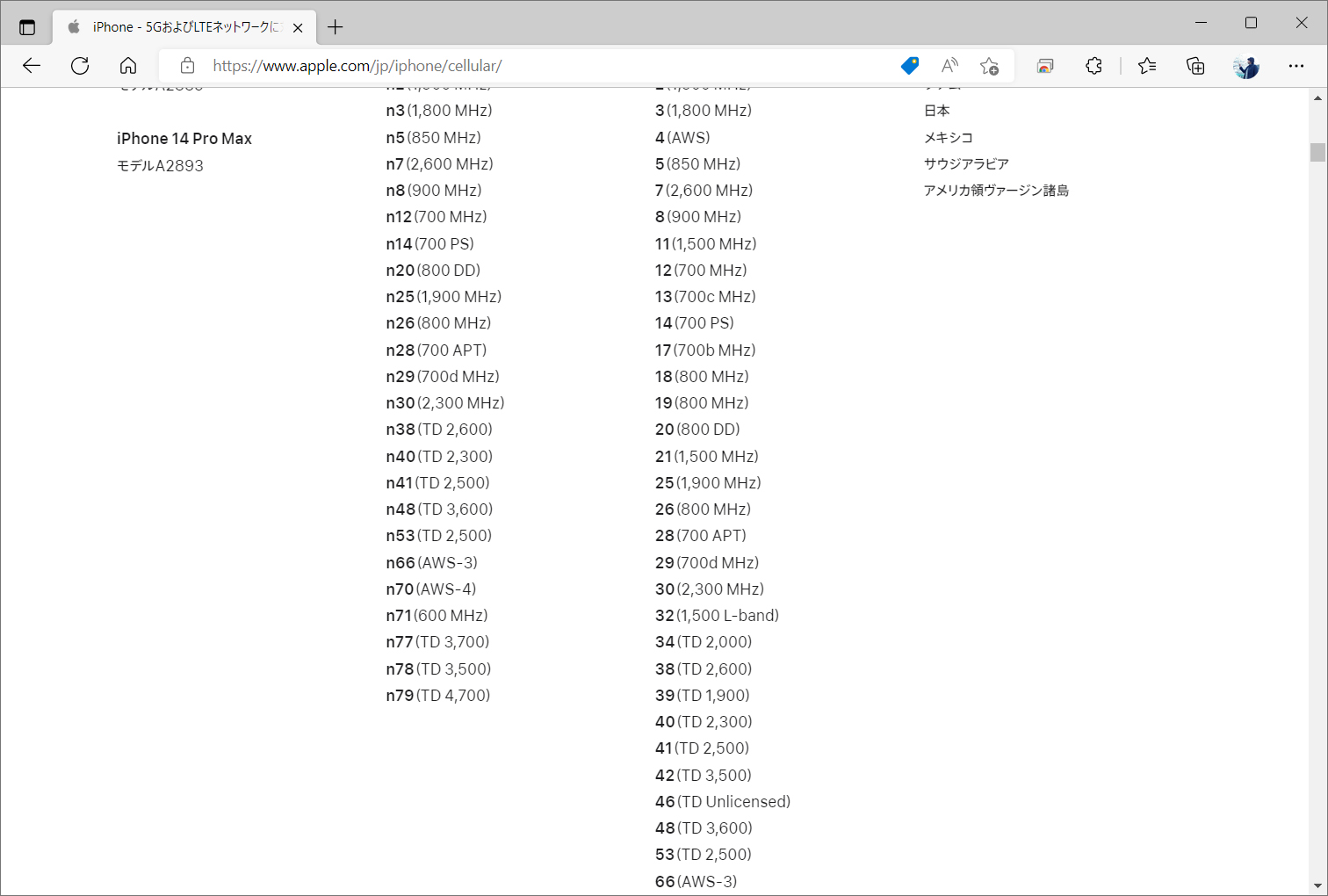
Task: Select the アメリカ領ヴァージン諸島 text
Action: click(x=996, y=191)
